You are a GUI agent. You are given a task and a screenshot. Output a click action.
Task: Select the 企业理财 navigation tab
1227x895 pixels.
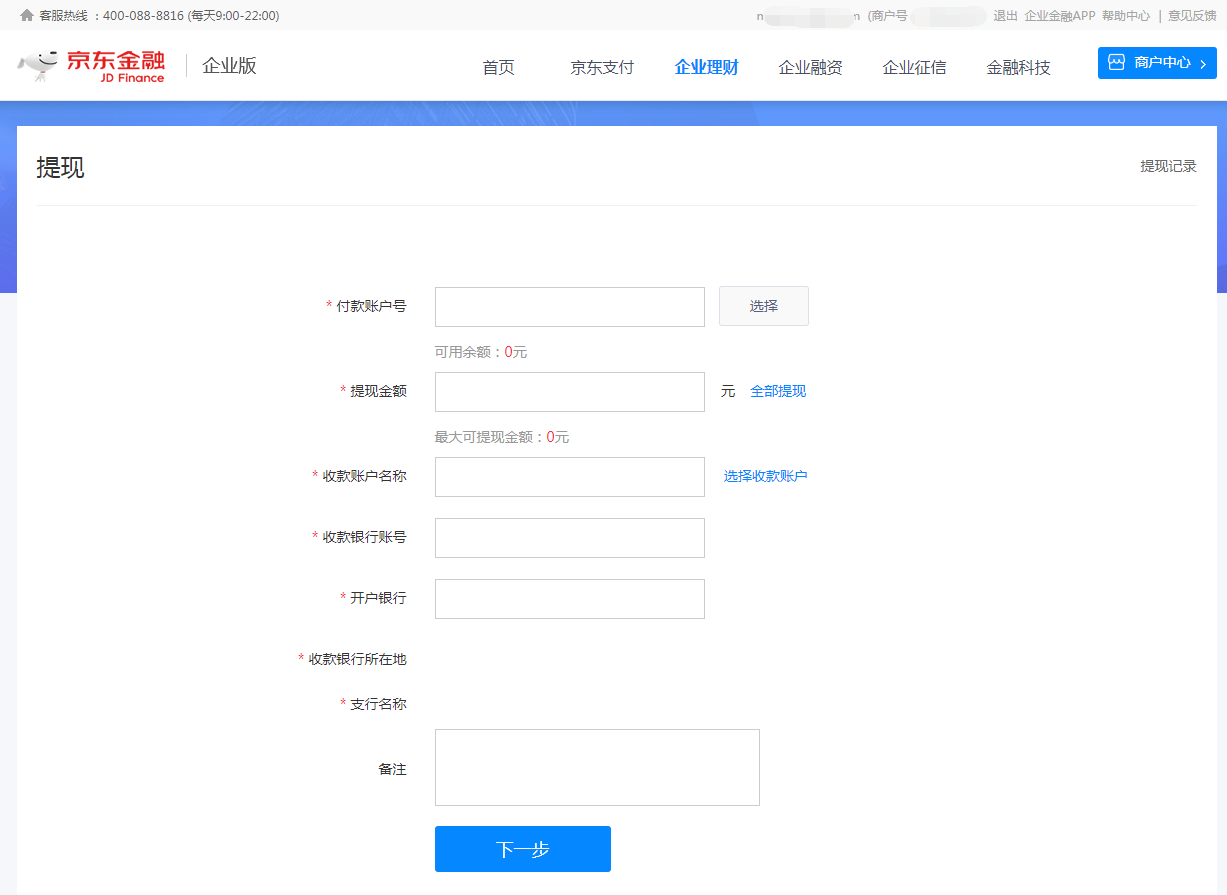[706, 67]
